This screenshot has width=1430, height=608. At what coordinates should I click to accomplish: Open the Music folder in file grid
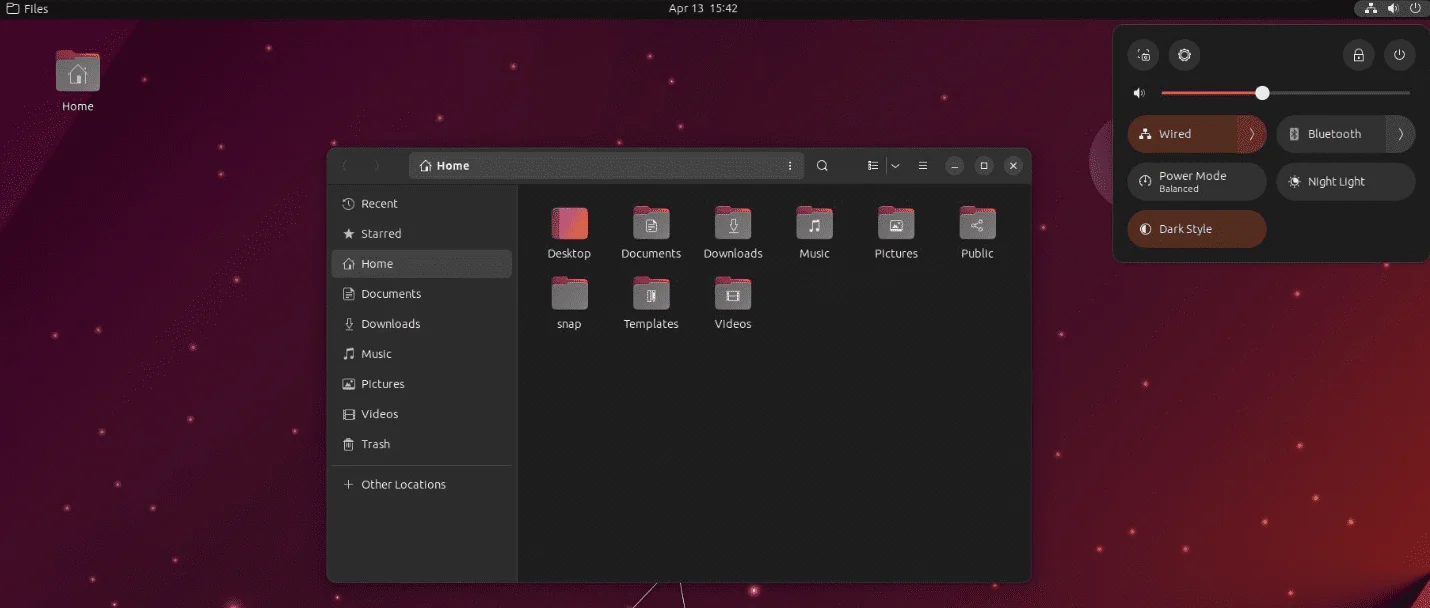[814, 223]
